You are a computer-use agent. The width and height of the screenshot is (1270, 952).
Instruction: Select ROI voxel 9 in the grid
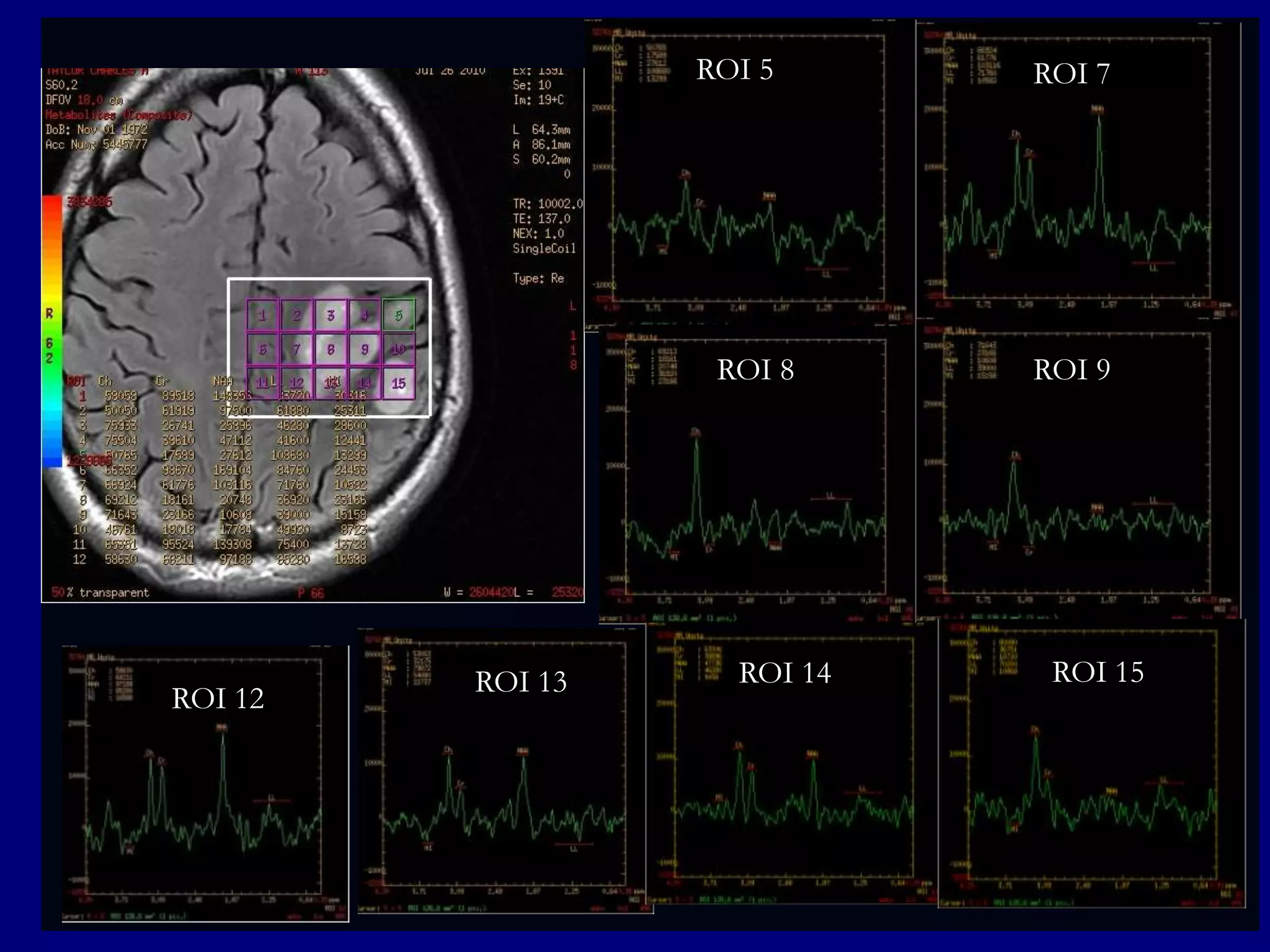[x=365, y=349]
